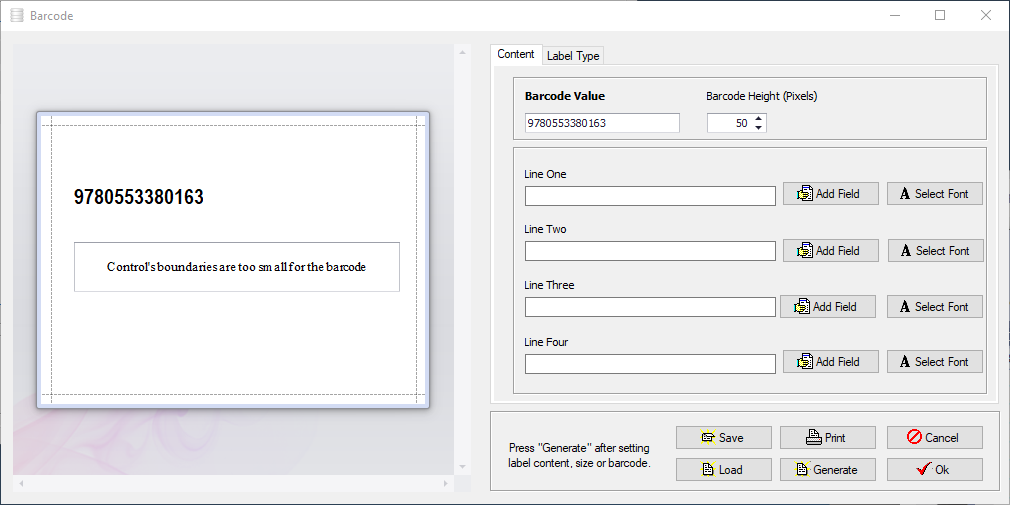Focus the Line Three text field
The height and width of the screenshot is (505, 1010).
click(650, 307)
